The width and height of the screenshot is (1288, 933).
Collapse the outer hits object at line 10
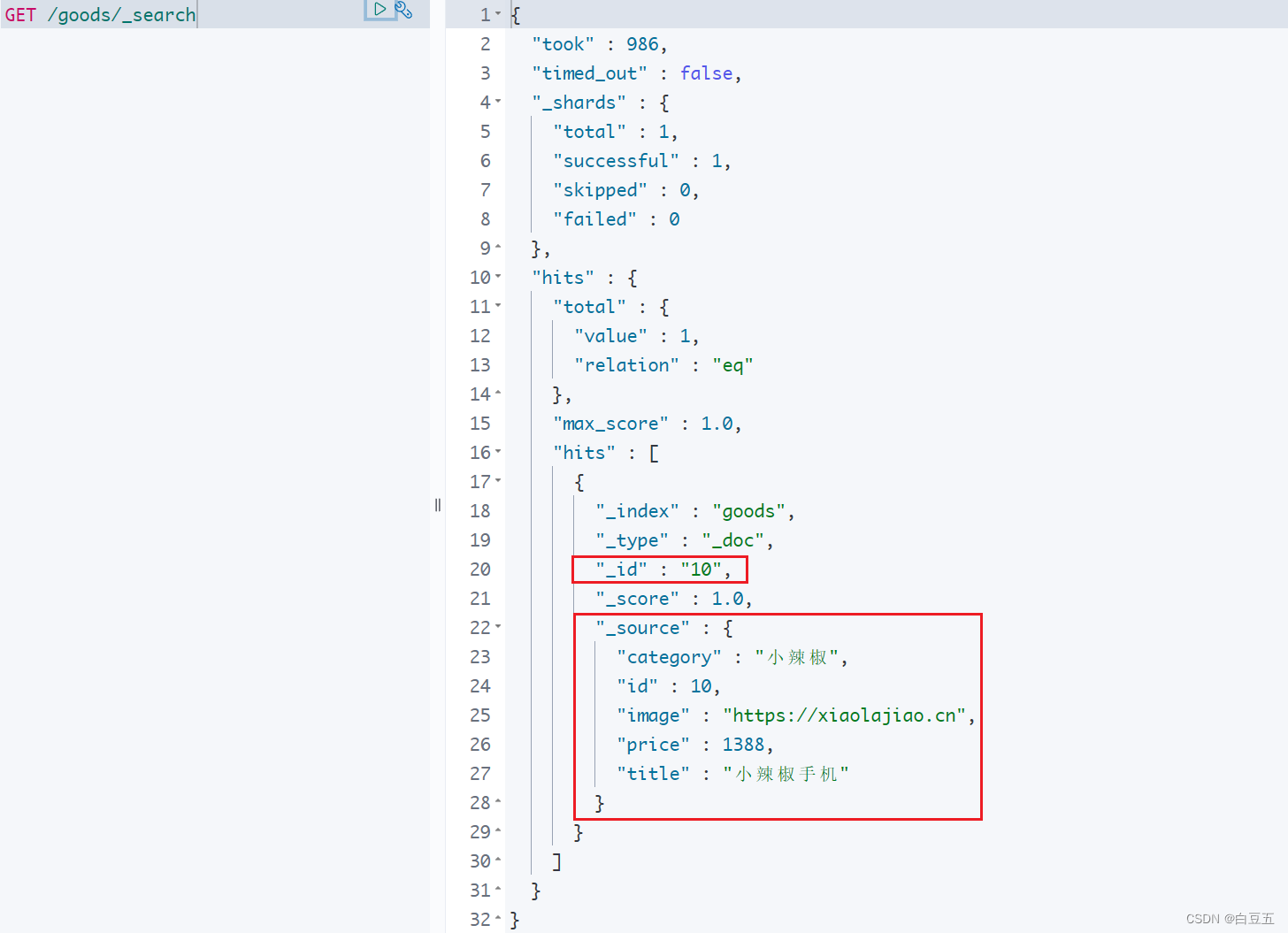[x=498, y=277]
